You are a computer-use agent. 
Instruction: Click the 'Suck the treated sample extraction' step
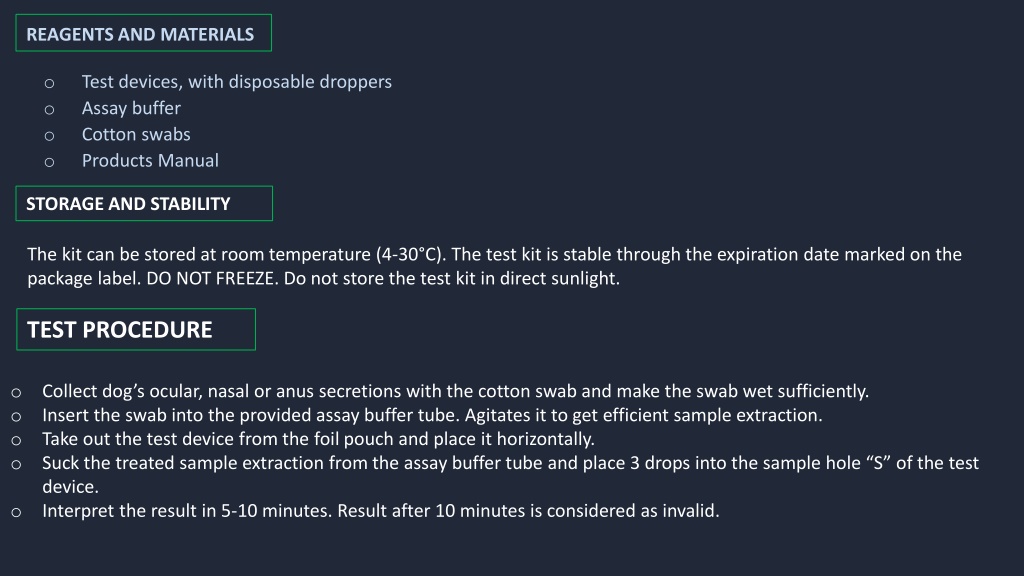(x=511, y=475)
